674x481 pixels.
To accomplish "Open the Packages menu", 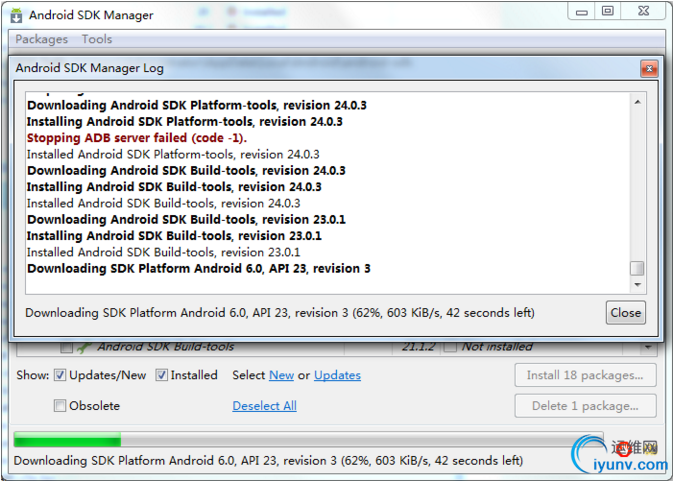I will [42, 39].
